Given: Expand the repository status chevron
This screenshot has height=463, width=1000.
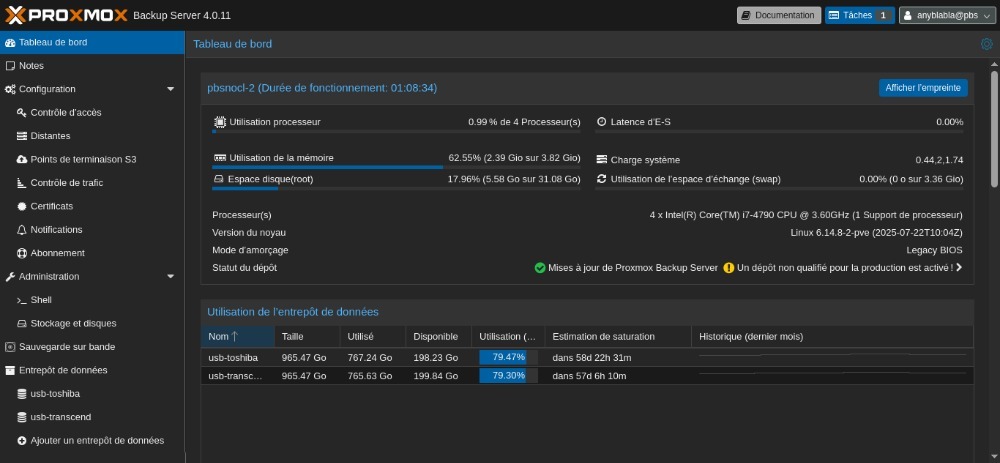Looking at the screenshot, I should [x=959, y=268].
